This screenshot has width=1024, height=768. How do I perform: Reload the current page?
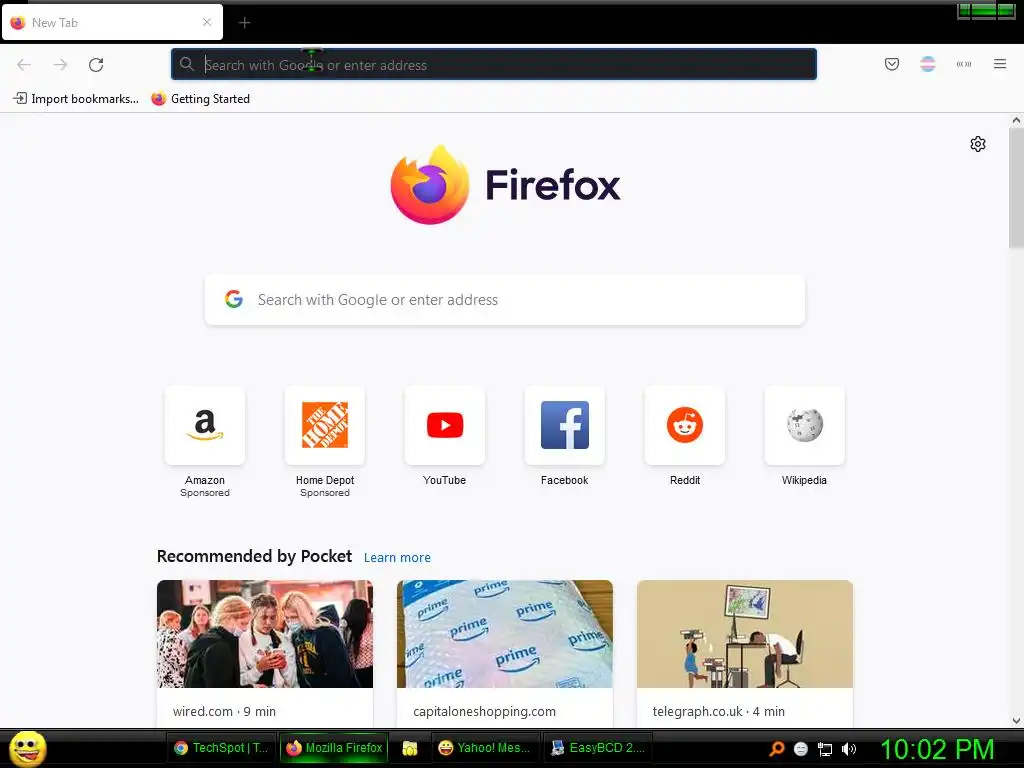96,65
